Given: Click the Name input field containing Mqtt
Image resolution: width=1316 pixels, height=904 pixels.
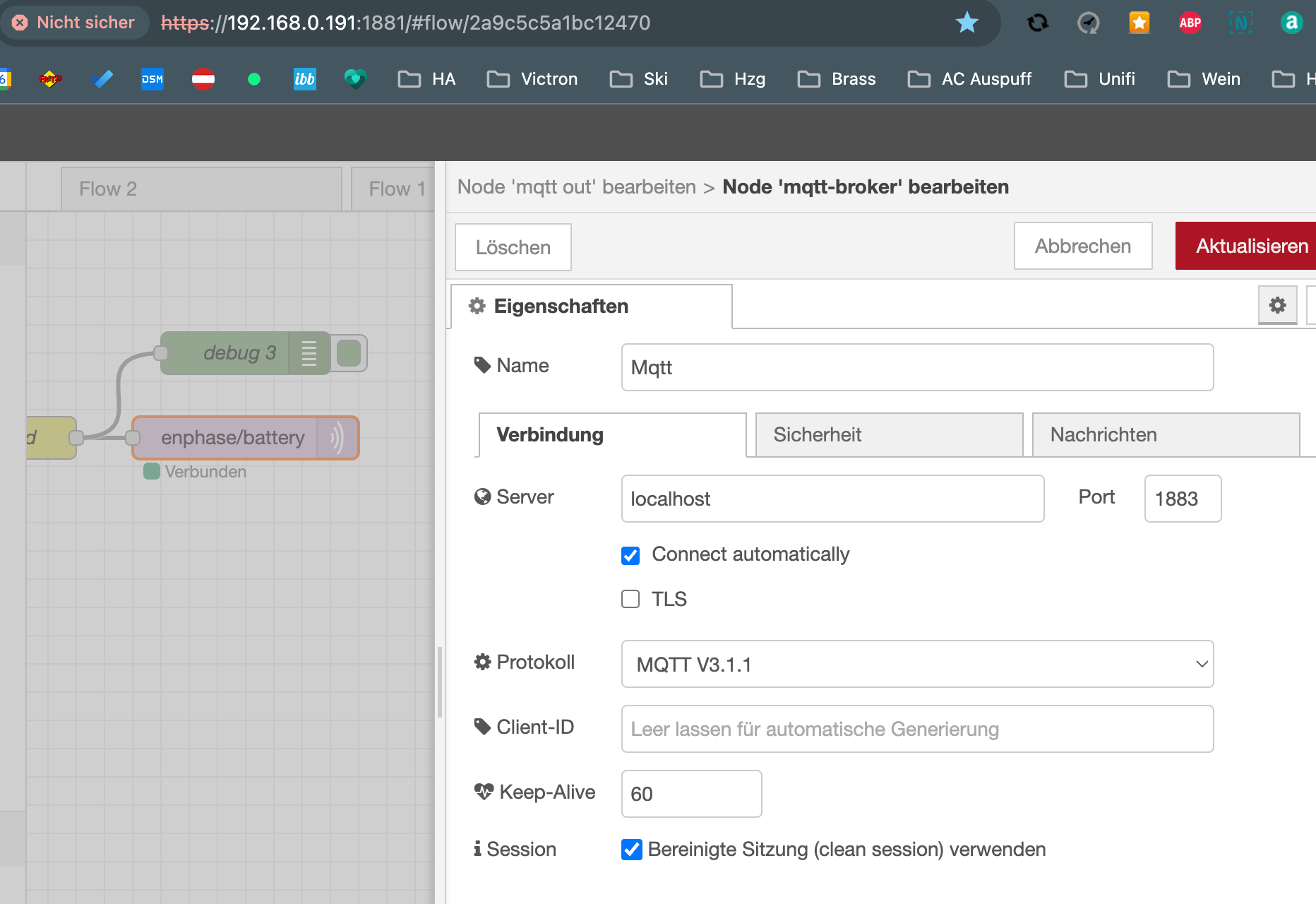Looking at the screenshot, I should pos(917,367).
